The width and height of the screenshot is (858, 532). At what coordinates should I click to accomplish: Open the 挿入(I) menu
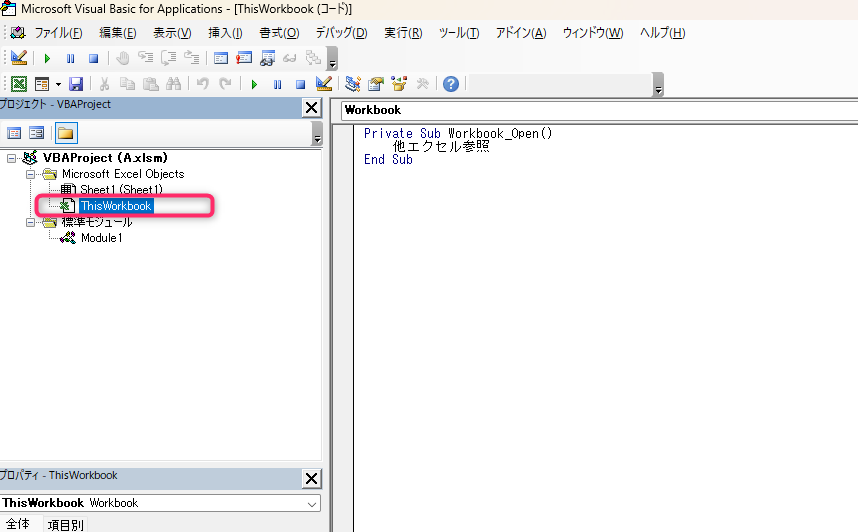225,33
